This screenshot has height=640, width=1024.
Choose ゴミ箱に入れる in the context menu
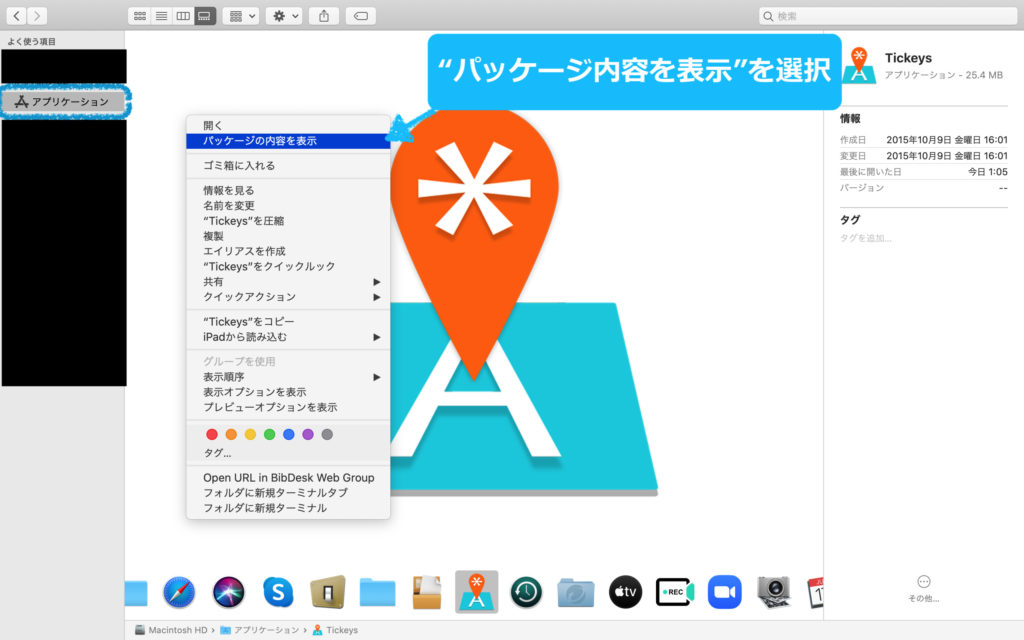pyautogui.click(x=288, y=166)
